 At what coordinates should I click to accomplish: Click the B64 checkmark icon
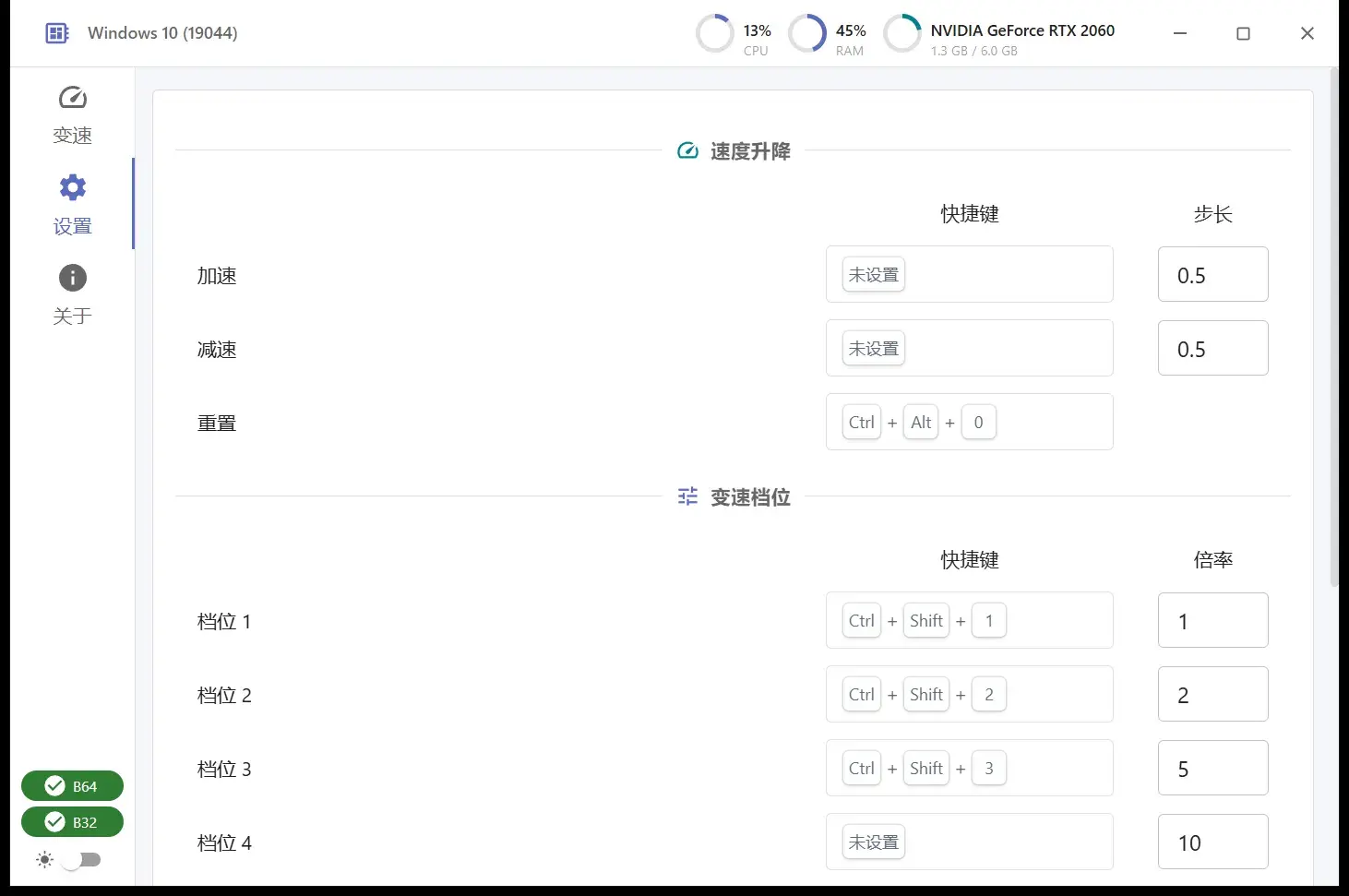(54, 786)
